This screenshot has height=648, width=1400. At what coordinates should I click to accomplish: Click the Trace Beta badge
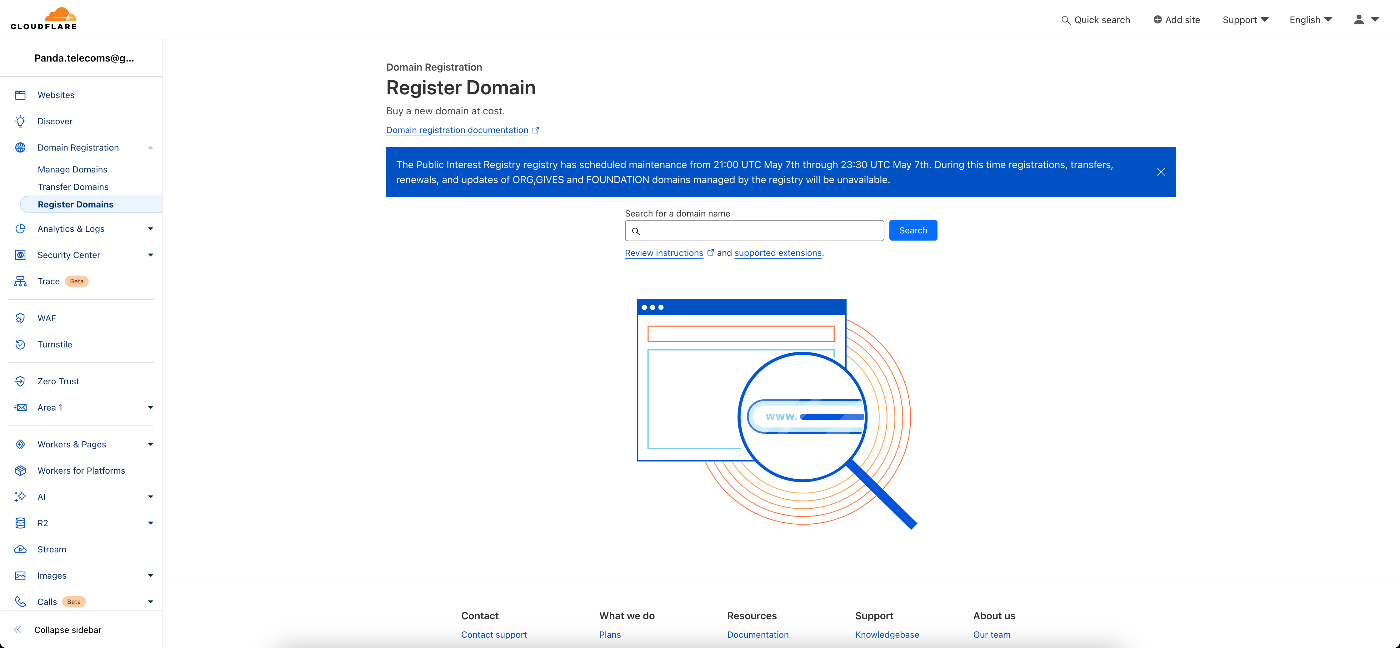(77, 281)
